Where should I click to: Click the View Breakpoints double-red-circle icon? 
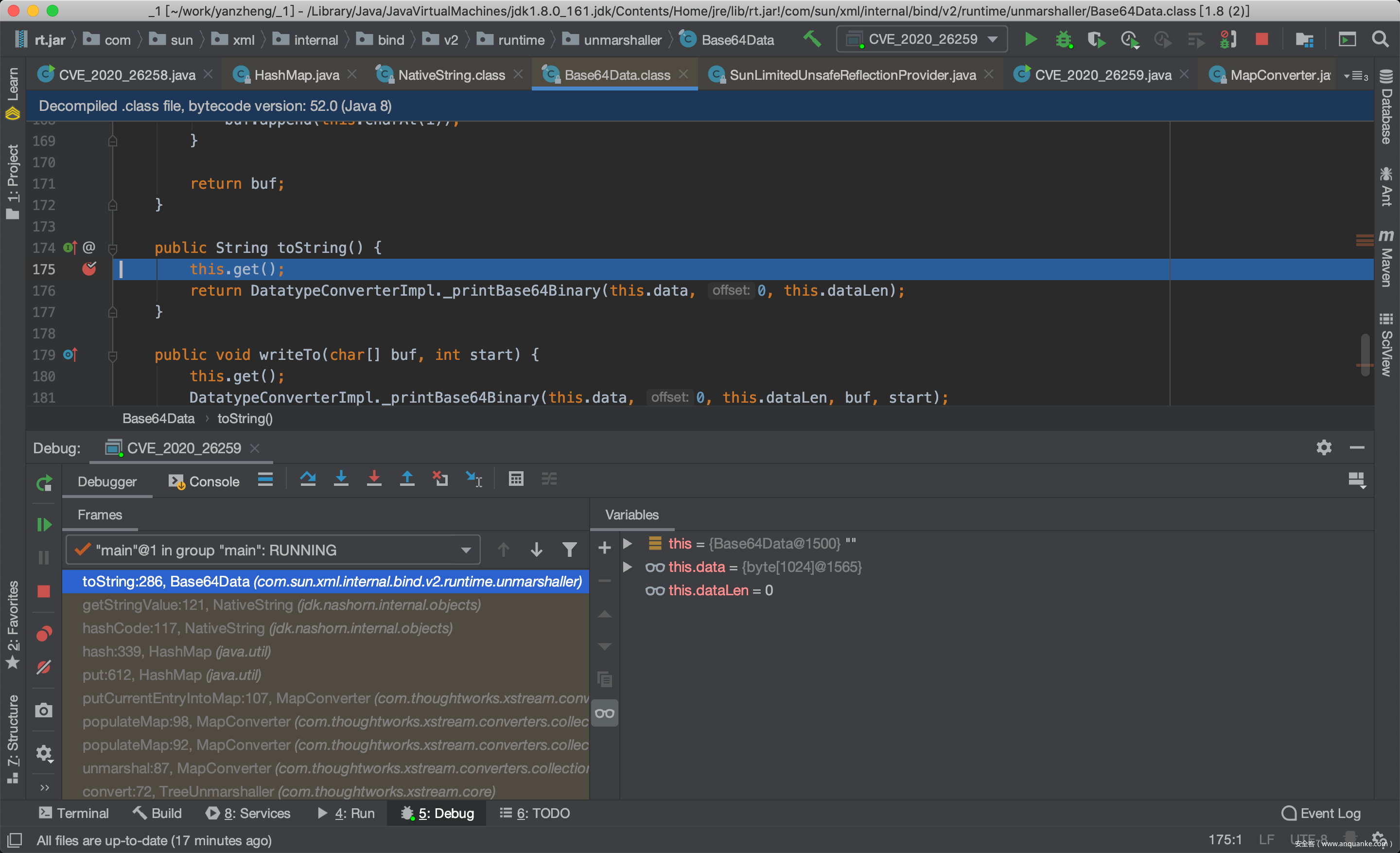[44, 633]
